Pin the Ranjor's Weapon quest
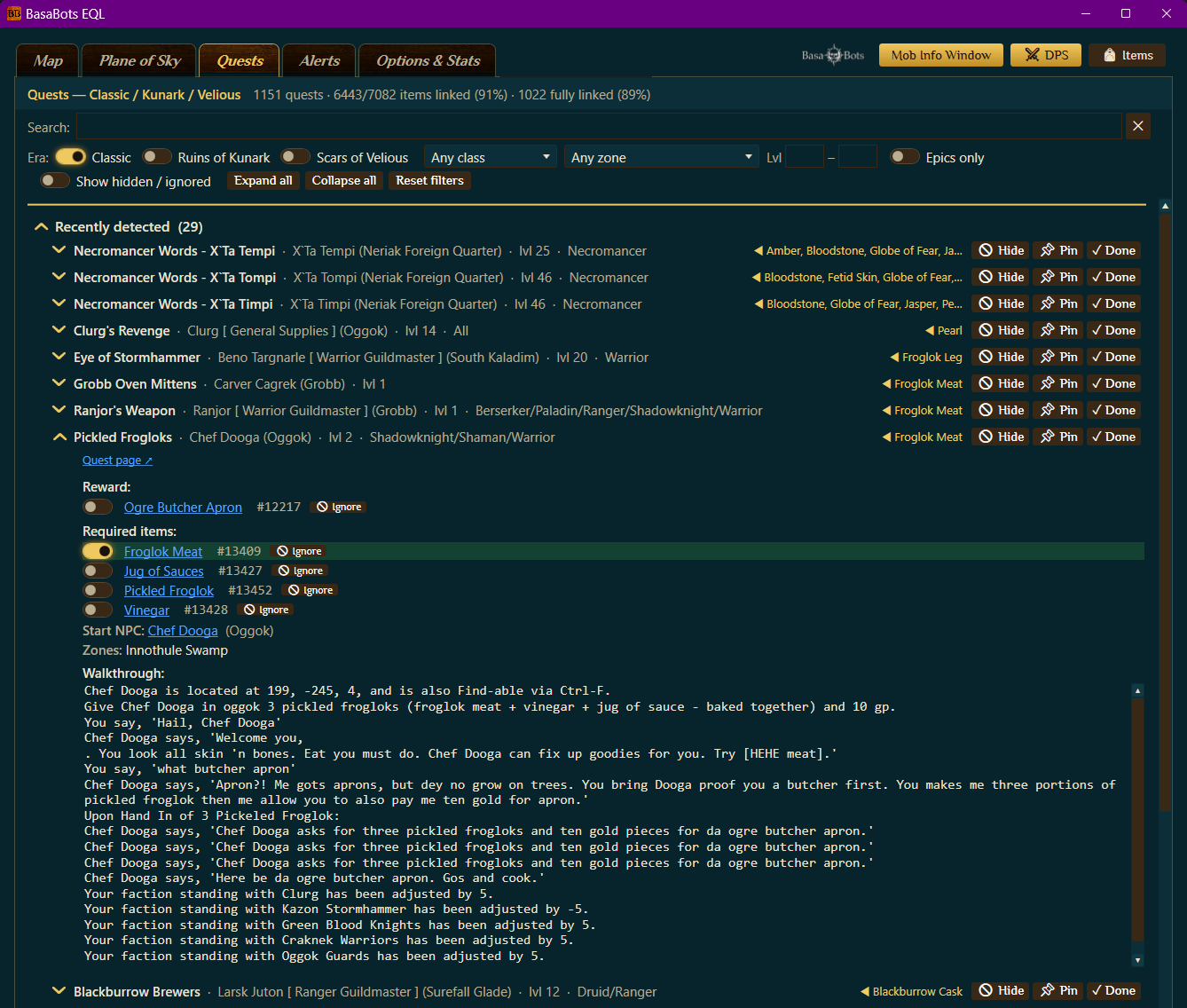 pyautogui.click(x=1058, y=410)
